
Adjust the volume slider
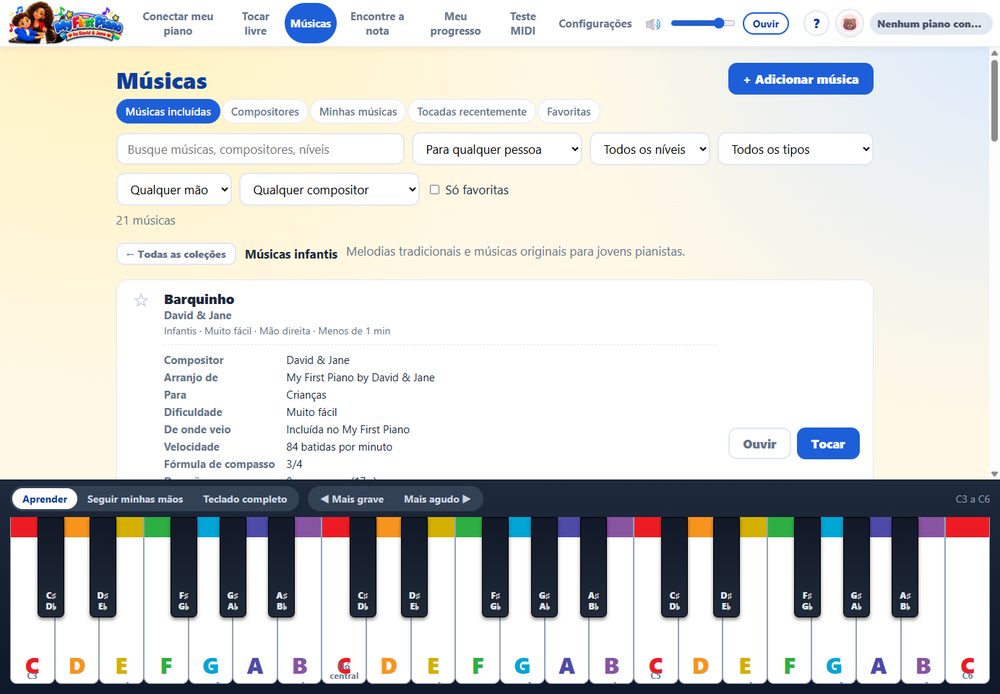pyautogui.click(x=702, y=24)
